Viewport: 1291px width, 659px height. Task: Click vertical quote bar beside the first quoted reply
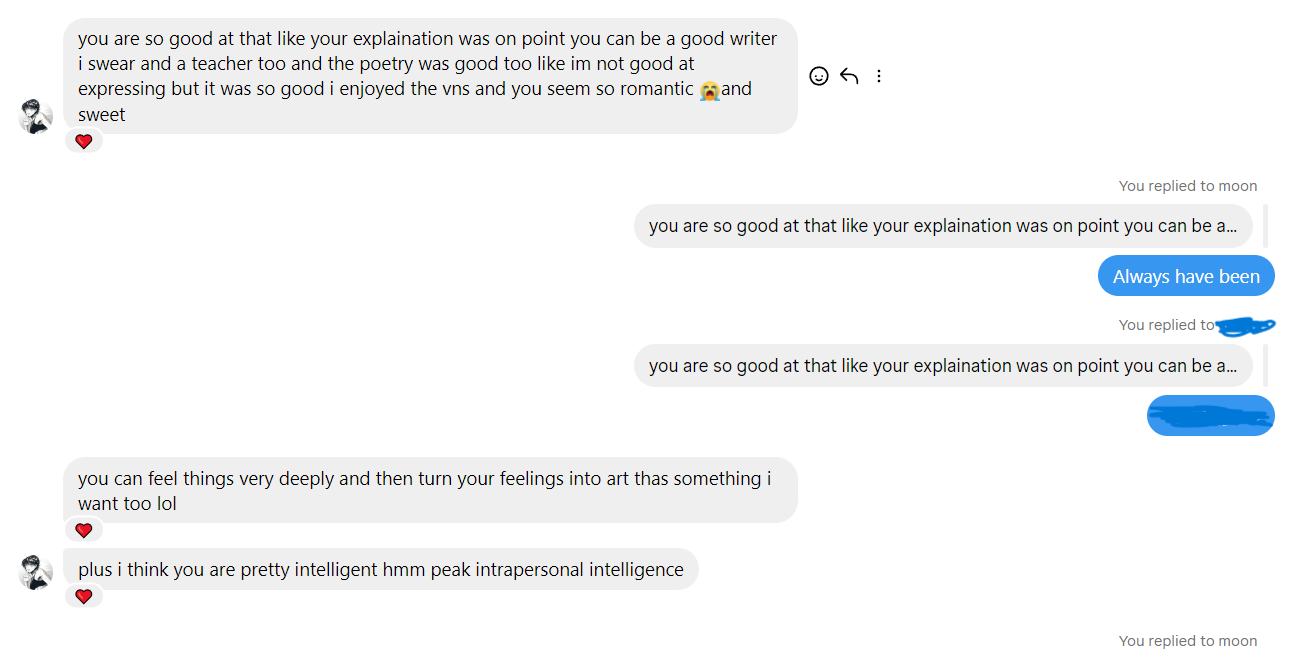[1266, 226]
